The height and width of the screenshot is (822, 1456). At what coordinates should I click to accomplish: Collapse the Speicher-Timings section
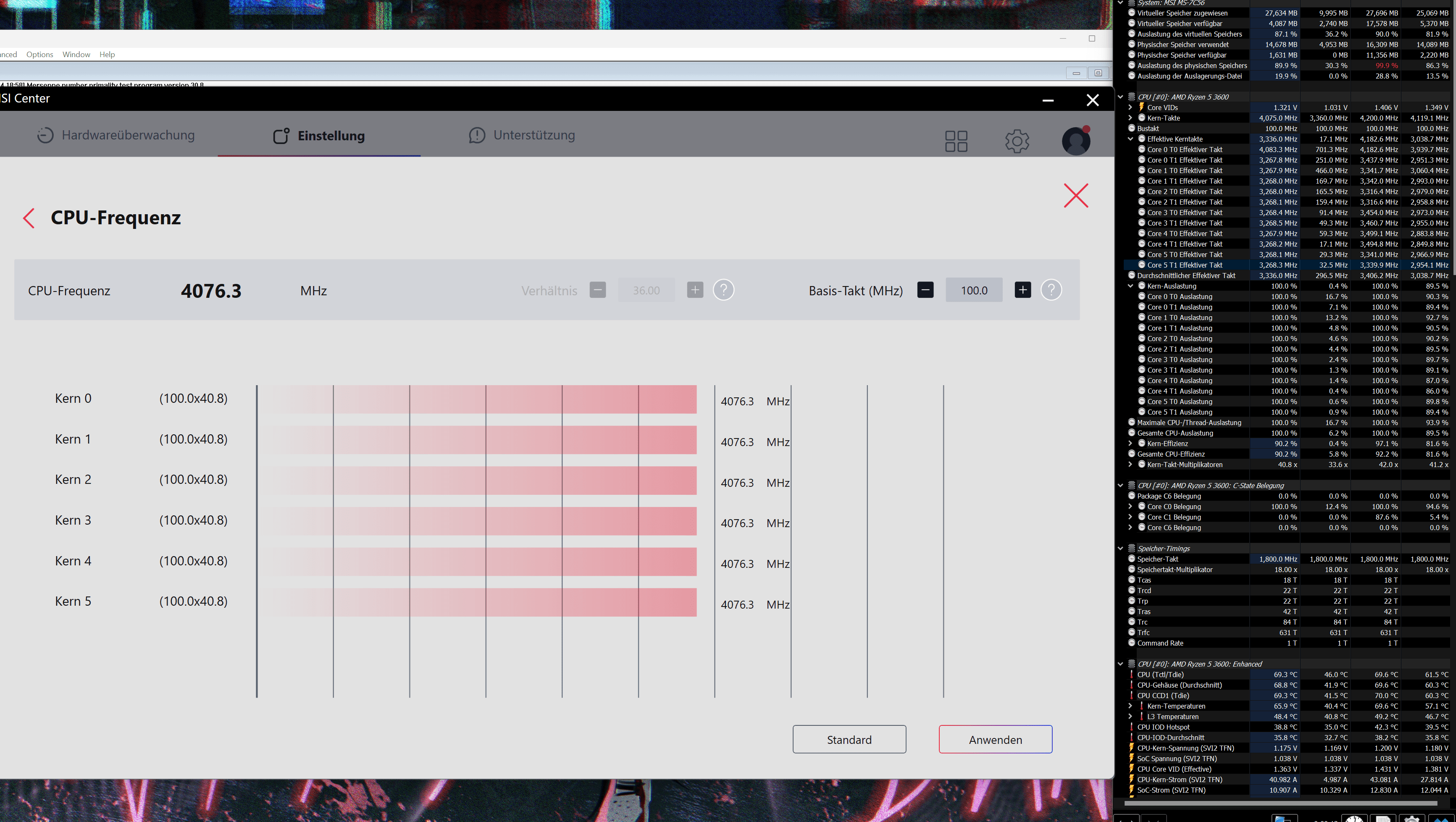1120,549
